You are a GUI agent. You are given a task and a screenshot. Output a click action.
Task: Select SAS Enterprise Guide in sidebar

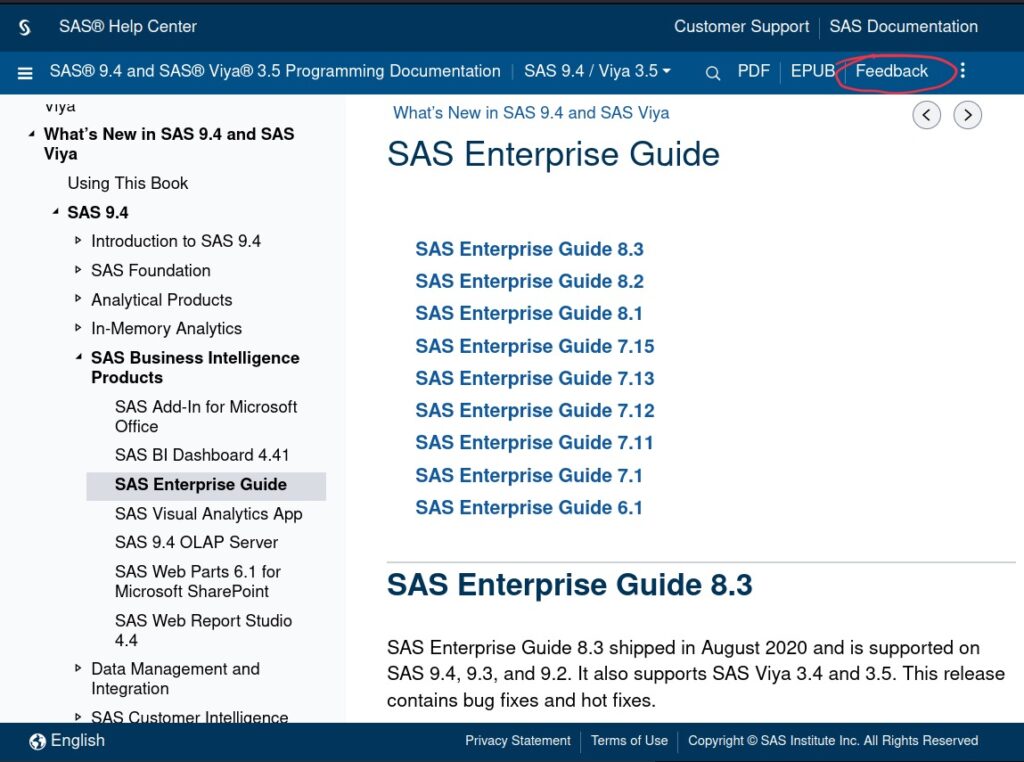click(206, 484)
